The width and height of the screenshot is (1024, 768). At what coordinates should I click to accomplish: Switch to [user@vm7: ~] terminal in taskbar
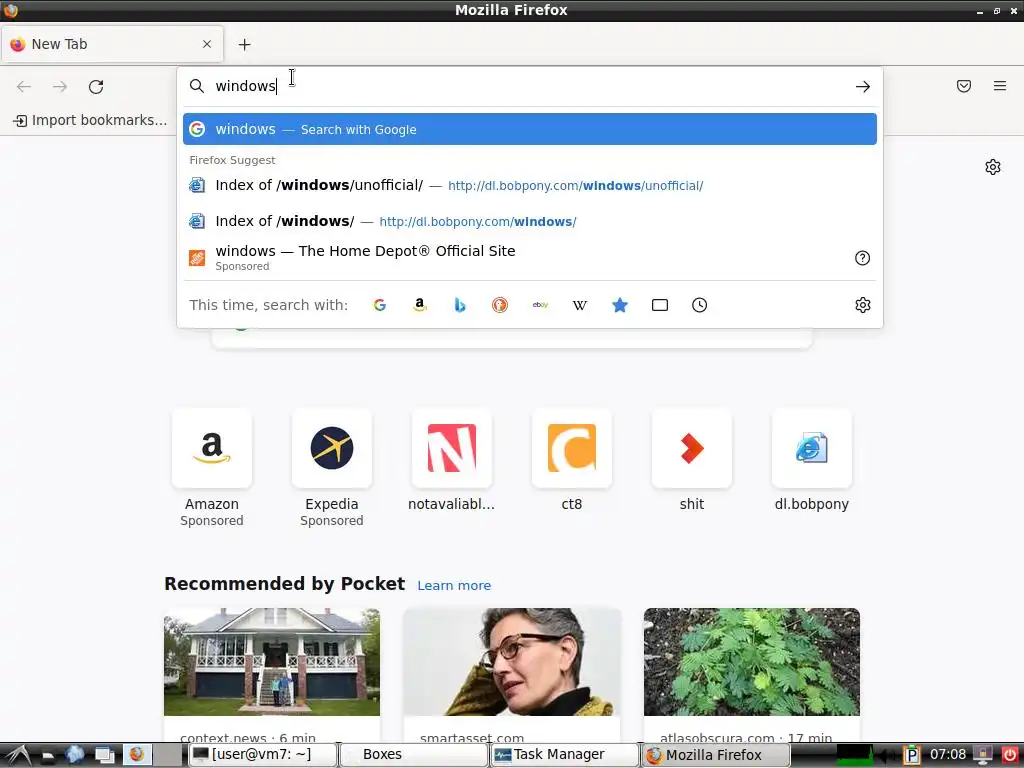pos(263,755)
